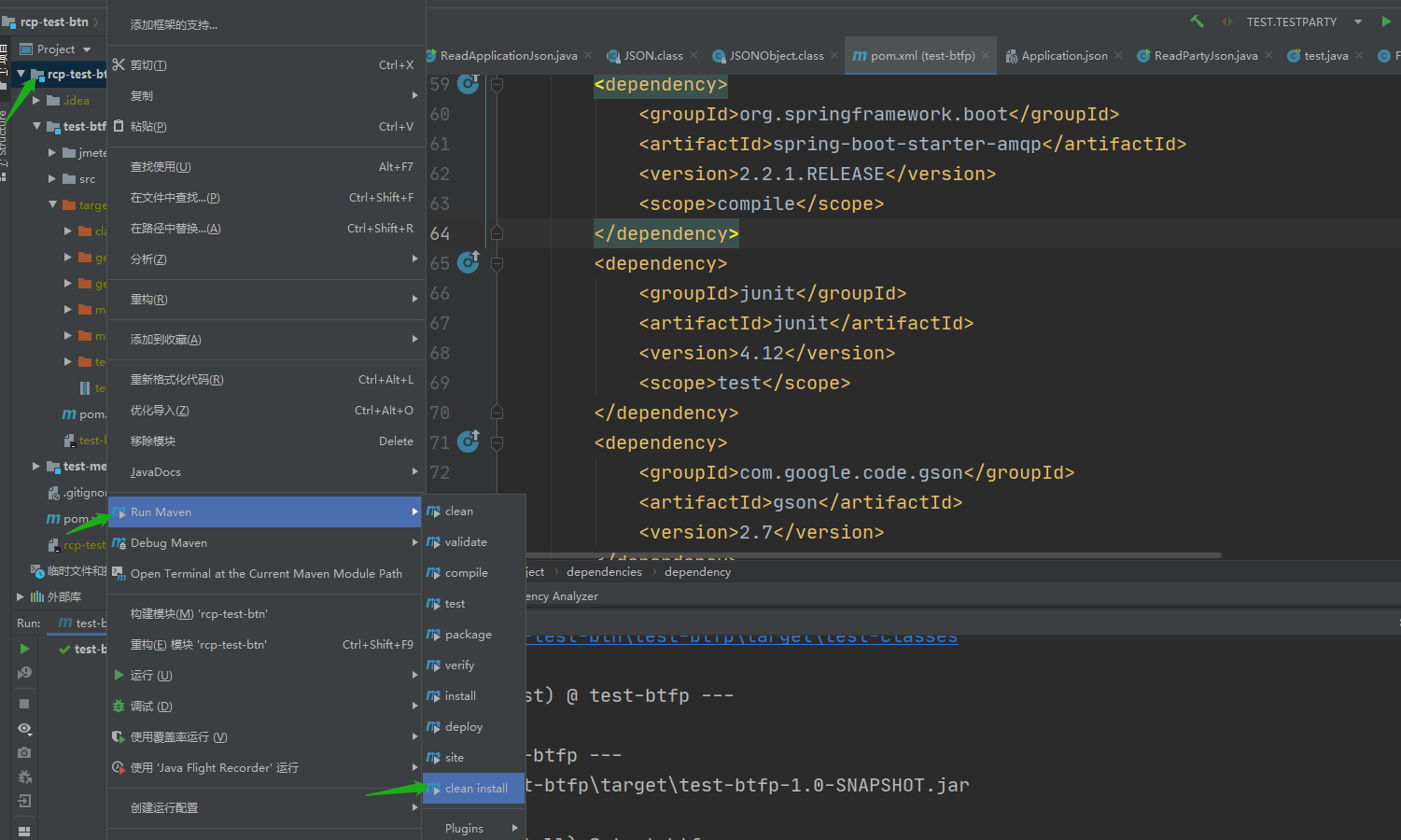Open the Debug Maven submenu
1401x840 pixels.
coord(266,543)
